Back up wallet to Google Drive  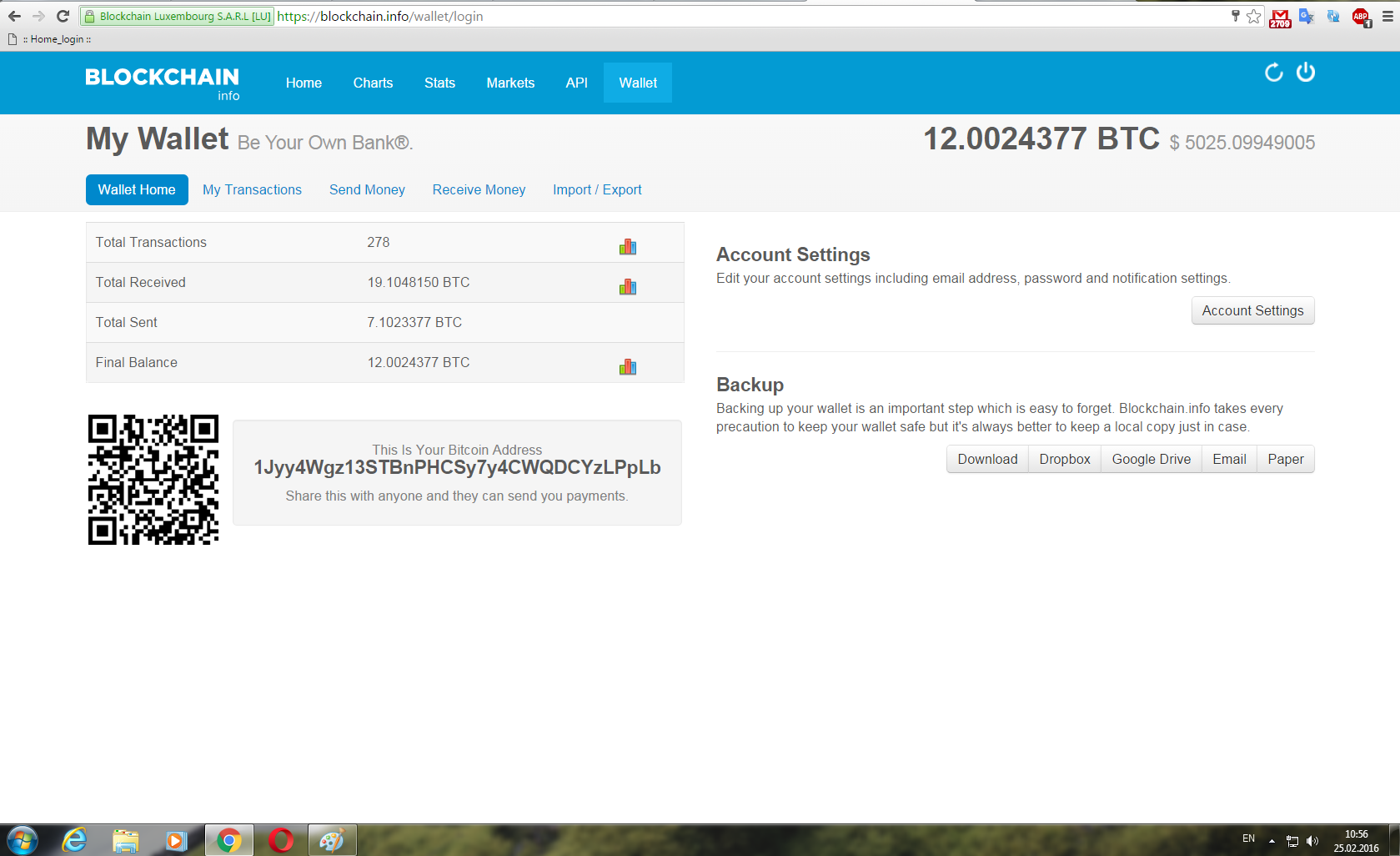click(x=1152, y=459)
